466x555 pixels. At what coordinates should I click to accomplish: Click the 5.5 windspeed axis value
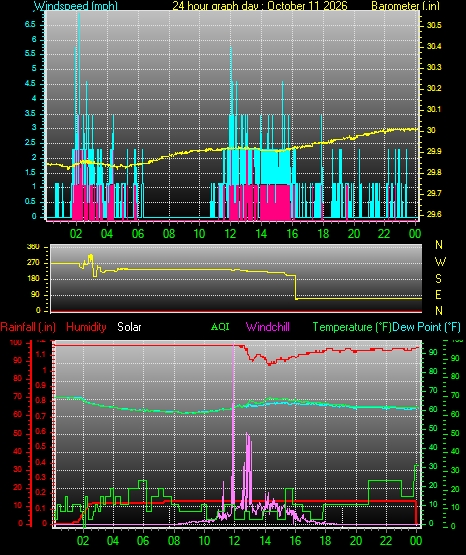tap(30, 53)
